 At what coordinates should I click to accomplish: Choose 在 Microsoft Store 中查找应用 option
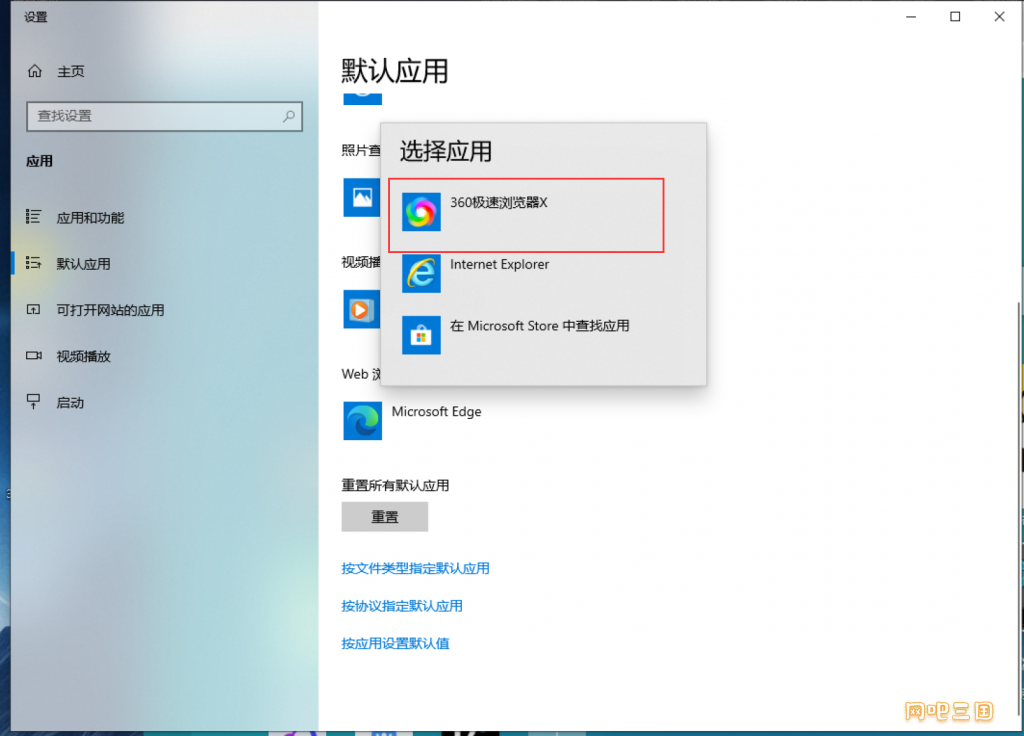[539, 326]
